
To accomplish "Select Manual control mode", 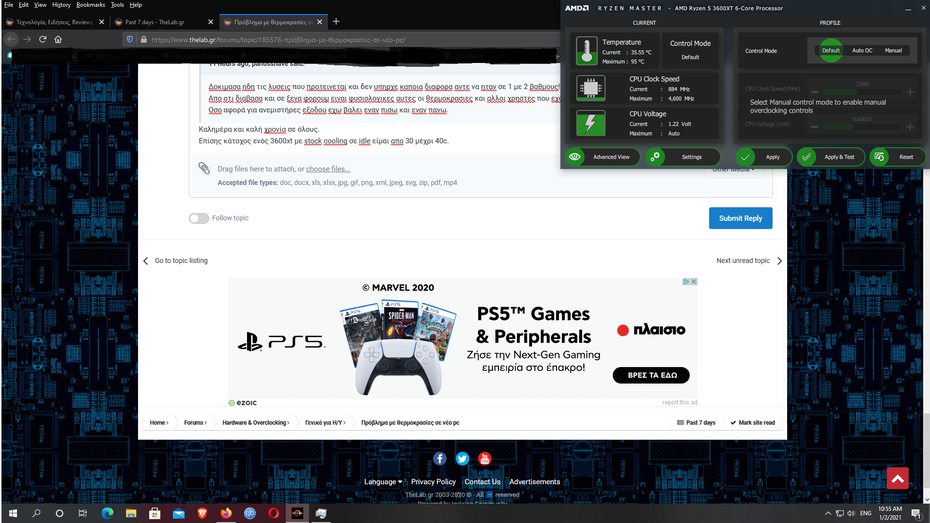I will [x=893, y=51].
